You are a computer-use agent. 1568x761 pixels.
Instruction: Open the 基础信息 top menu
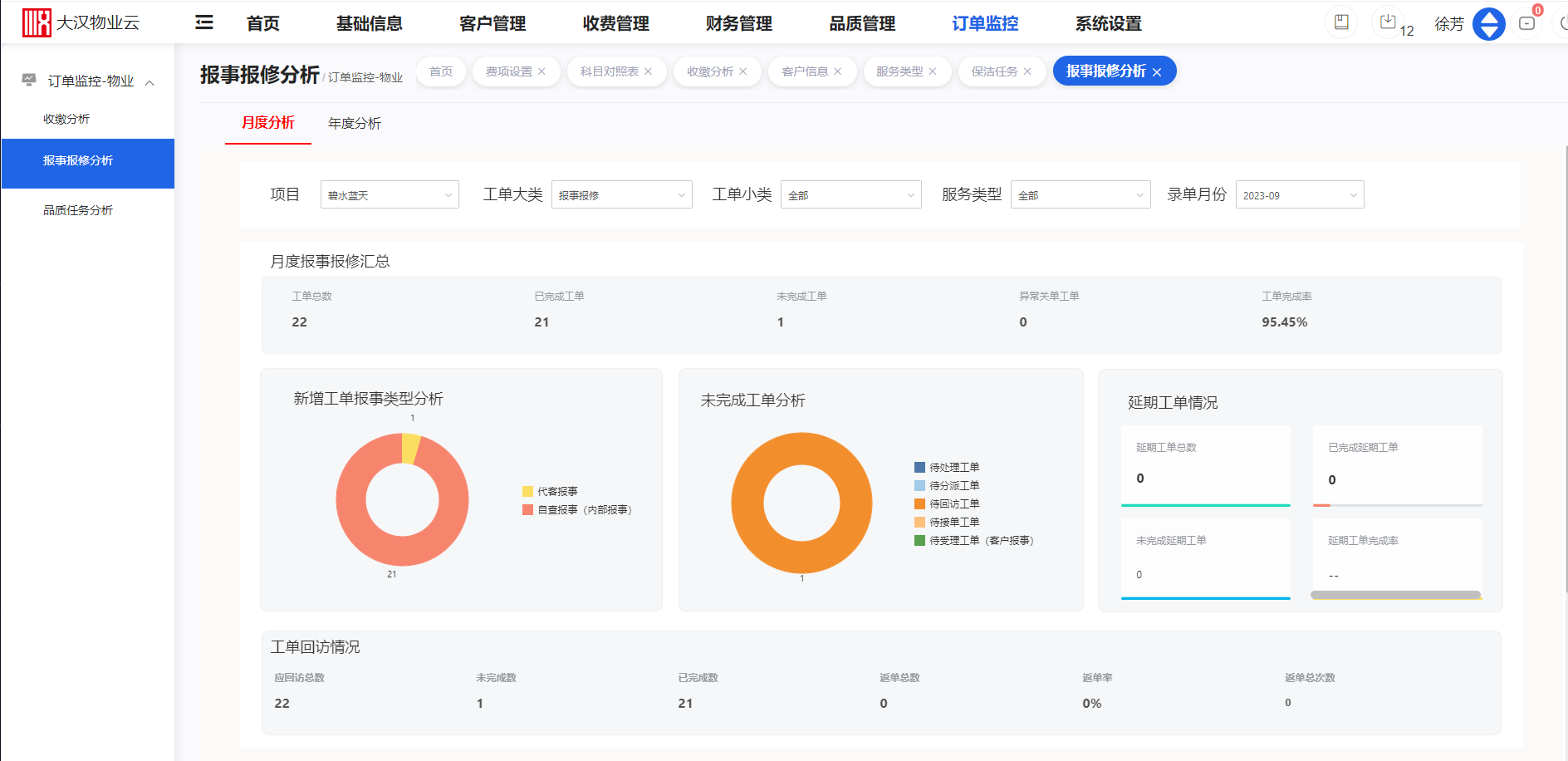click(370, 23)
